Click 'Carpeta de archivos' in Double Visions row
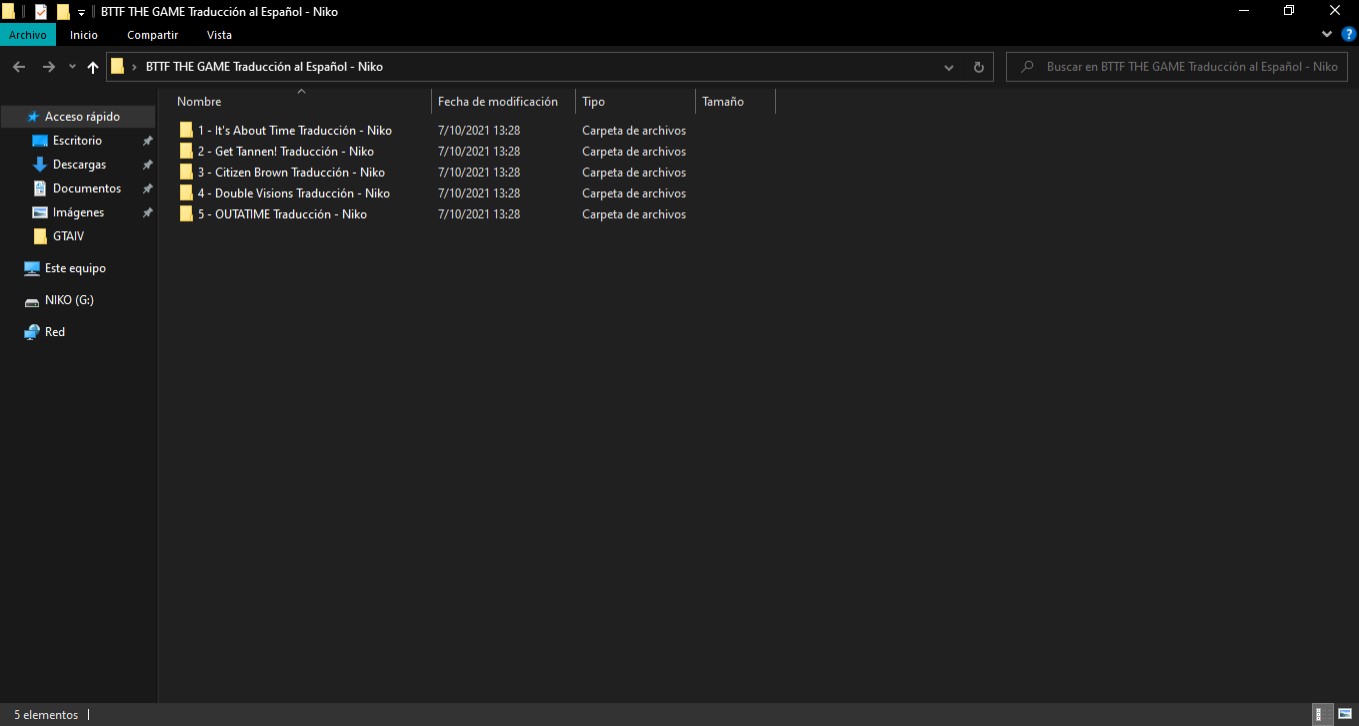Image resolution: width=1359 pixels, height=726 pixels. (634, 194)
